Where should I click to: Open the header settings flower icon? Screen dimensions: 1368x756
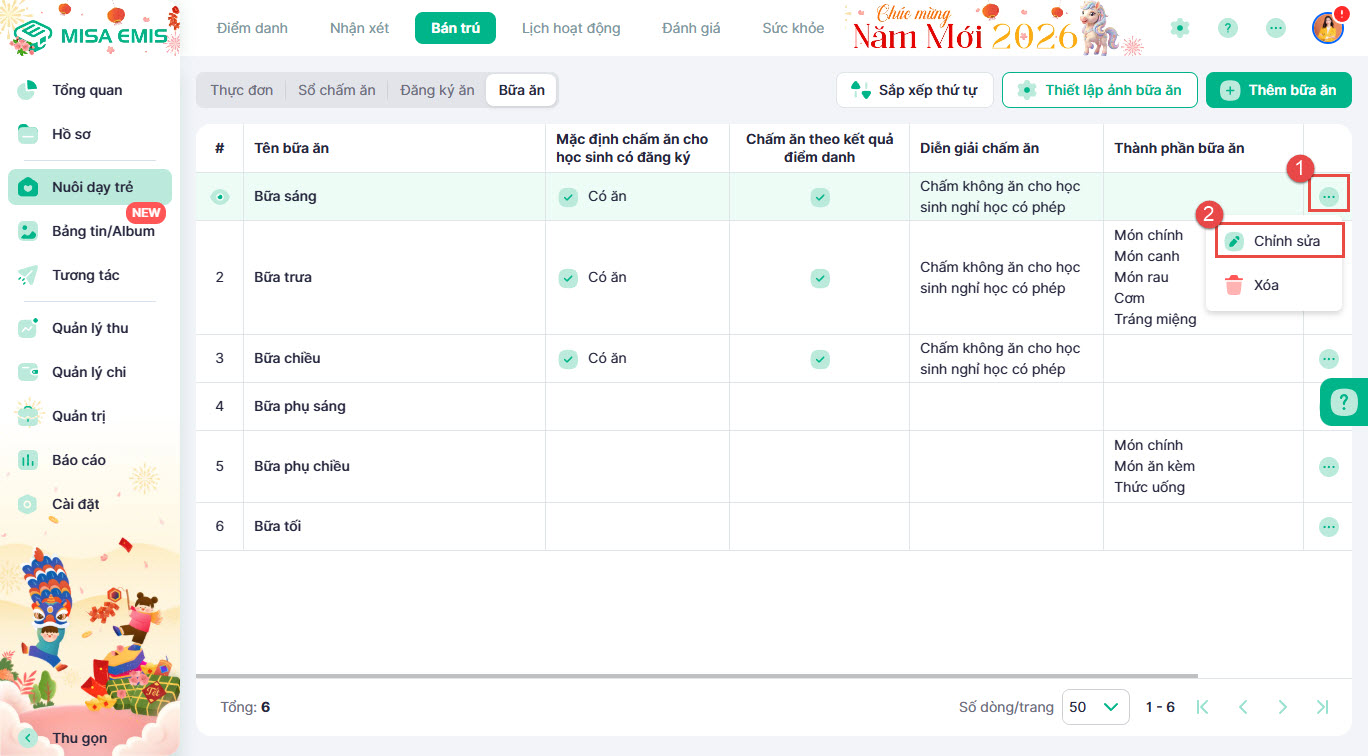pyautogui.click(x=1180, y=28)
